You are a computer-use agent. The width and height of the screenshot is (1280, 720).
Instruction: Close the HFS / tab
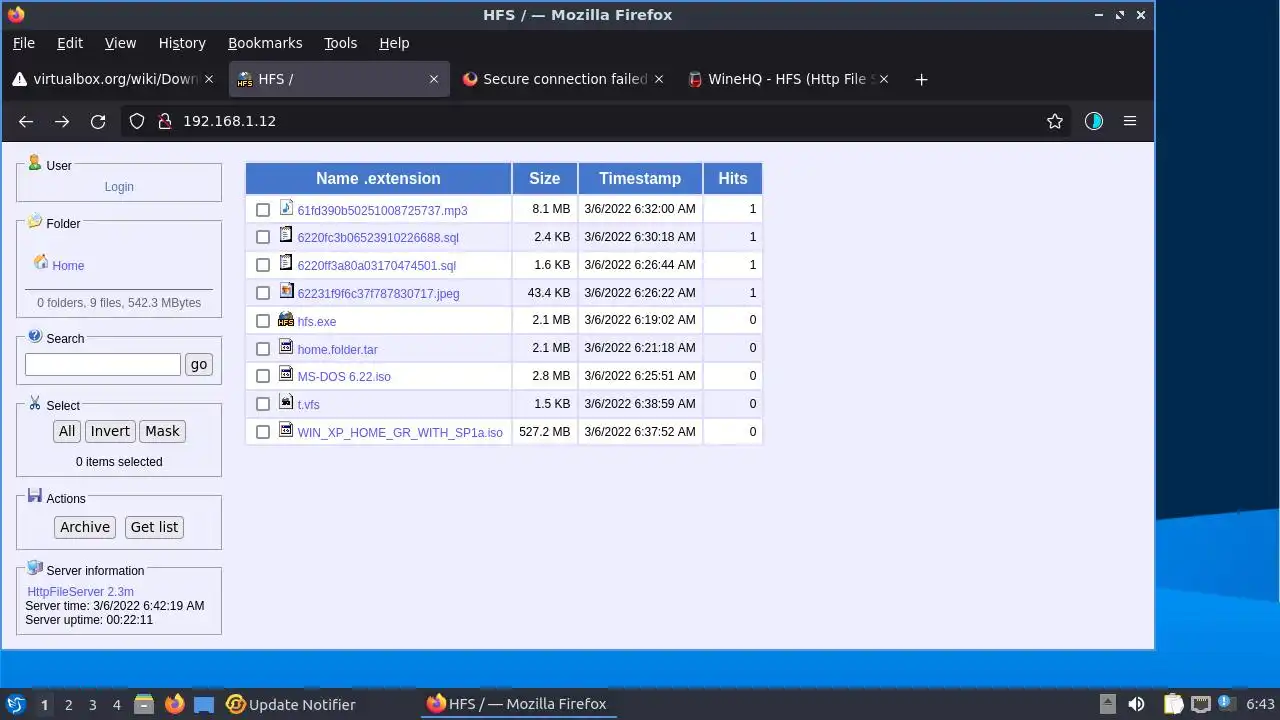click(433, 79)
